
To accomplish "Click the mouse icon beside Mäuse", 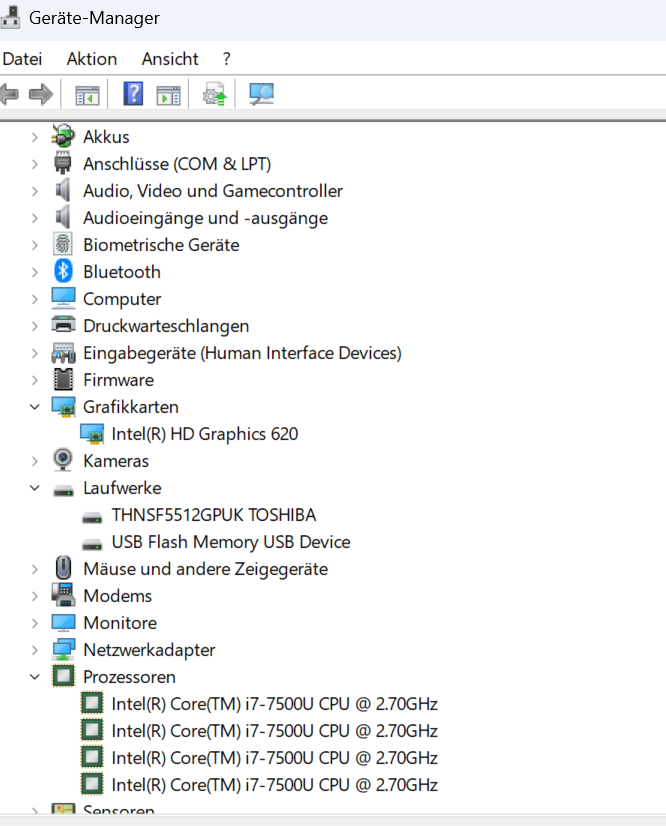I will pos(63,568).
